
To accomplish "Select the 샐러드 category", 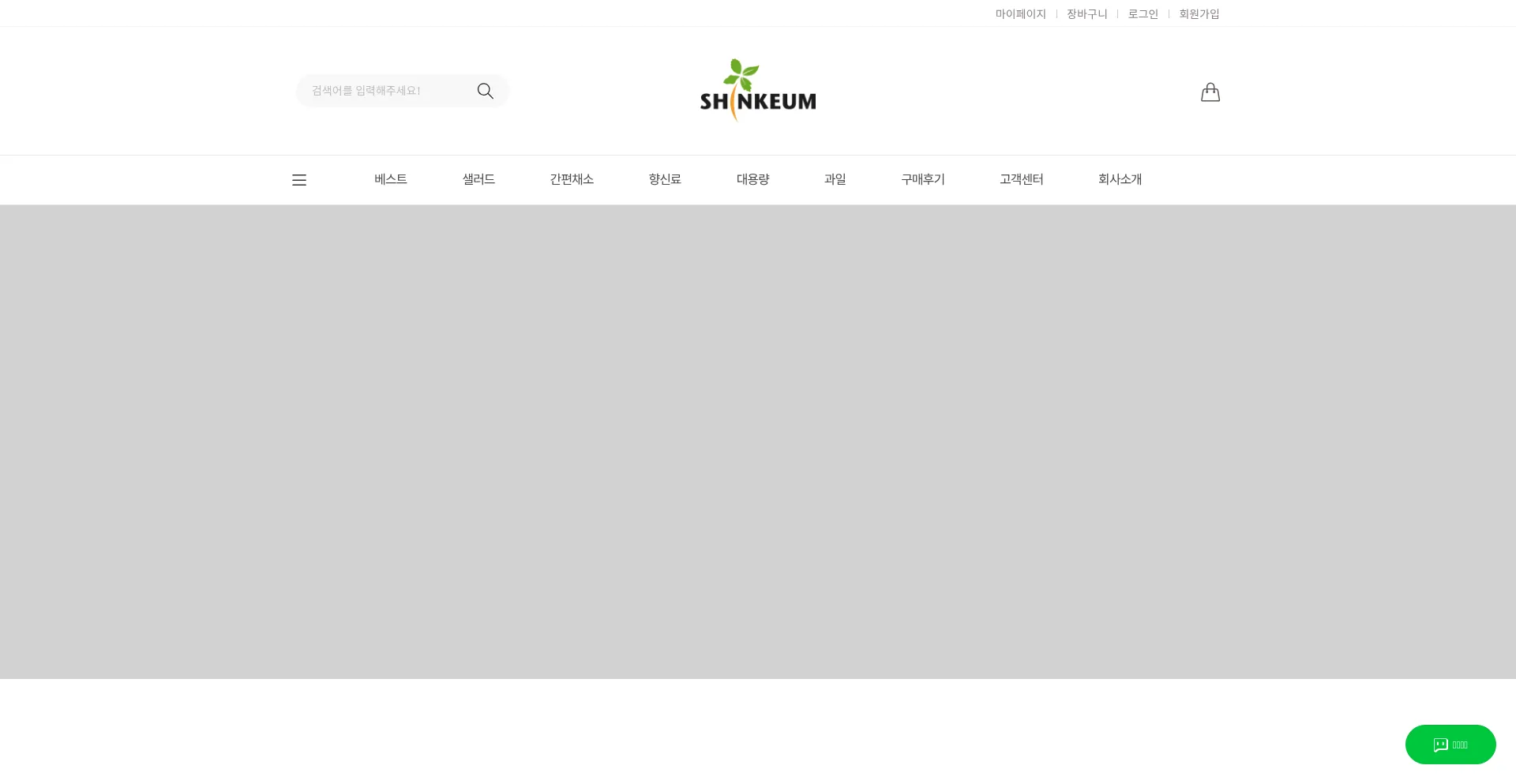I will point(478,179).
